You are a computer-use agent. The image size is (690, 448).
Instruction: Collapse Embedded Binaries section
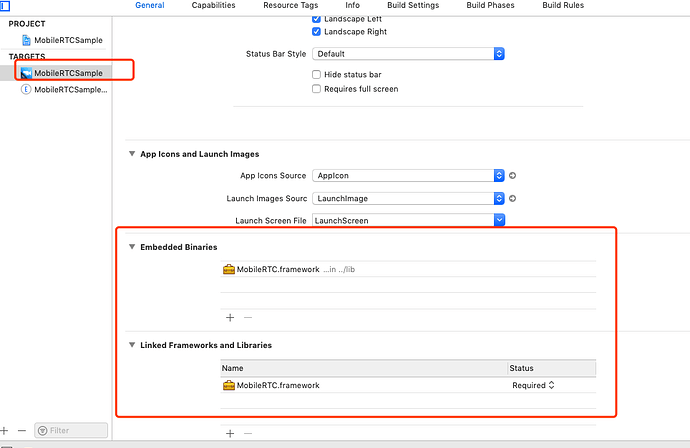(132, 247)
